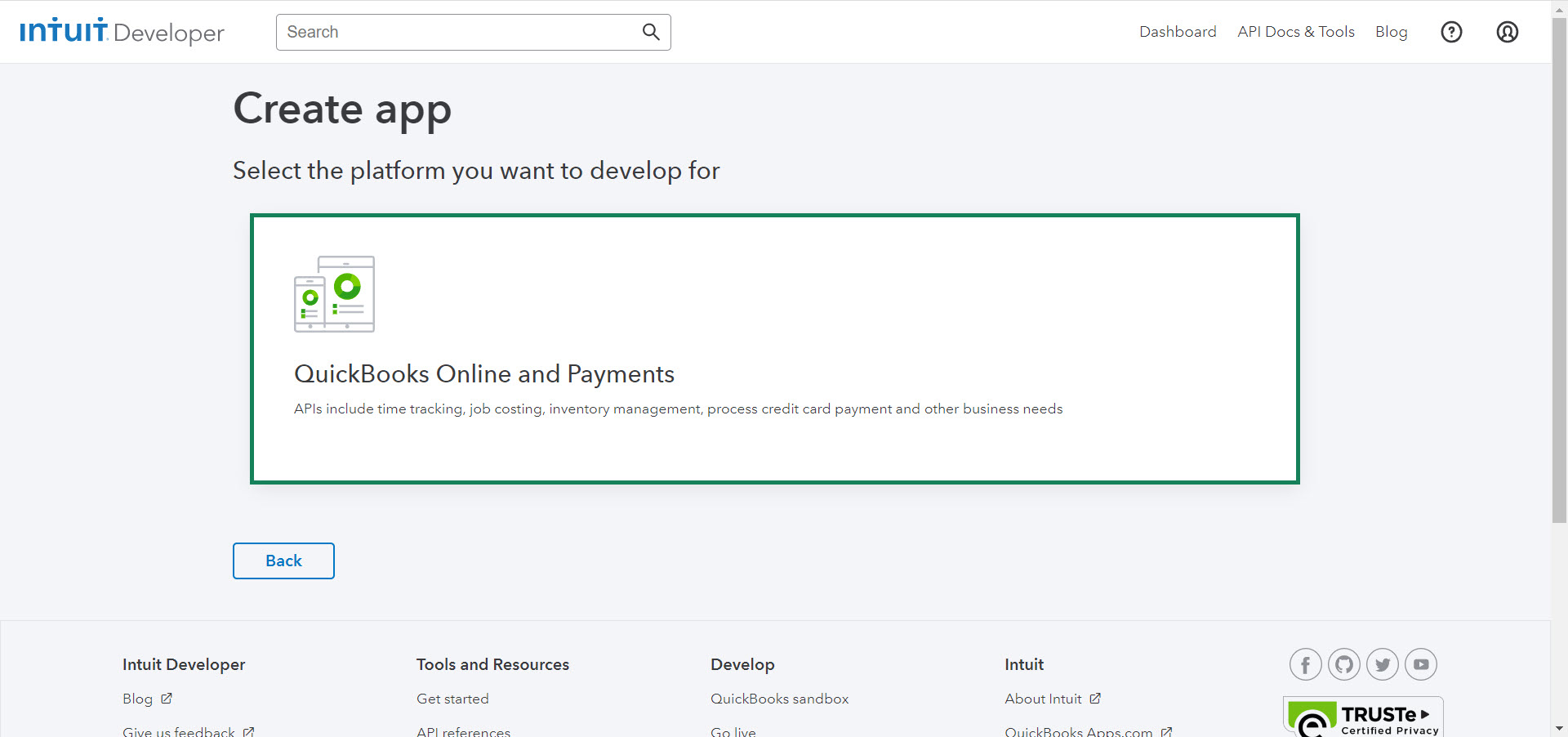This screenshot has height=737, width=1568.
Task: Open the help question mark icon
Action: tap(1451, 32)
